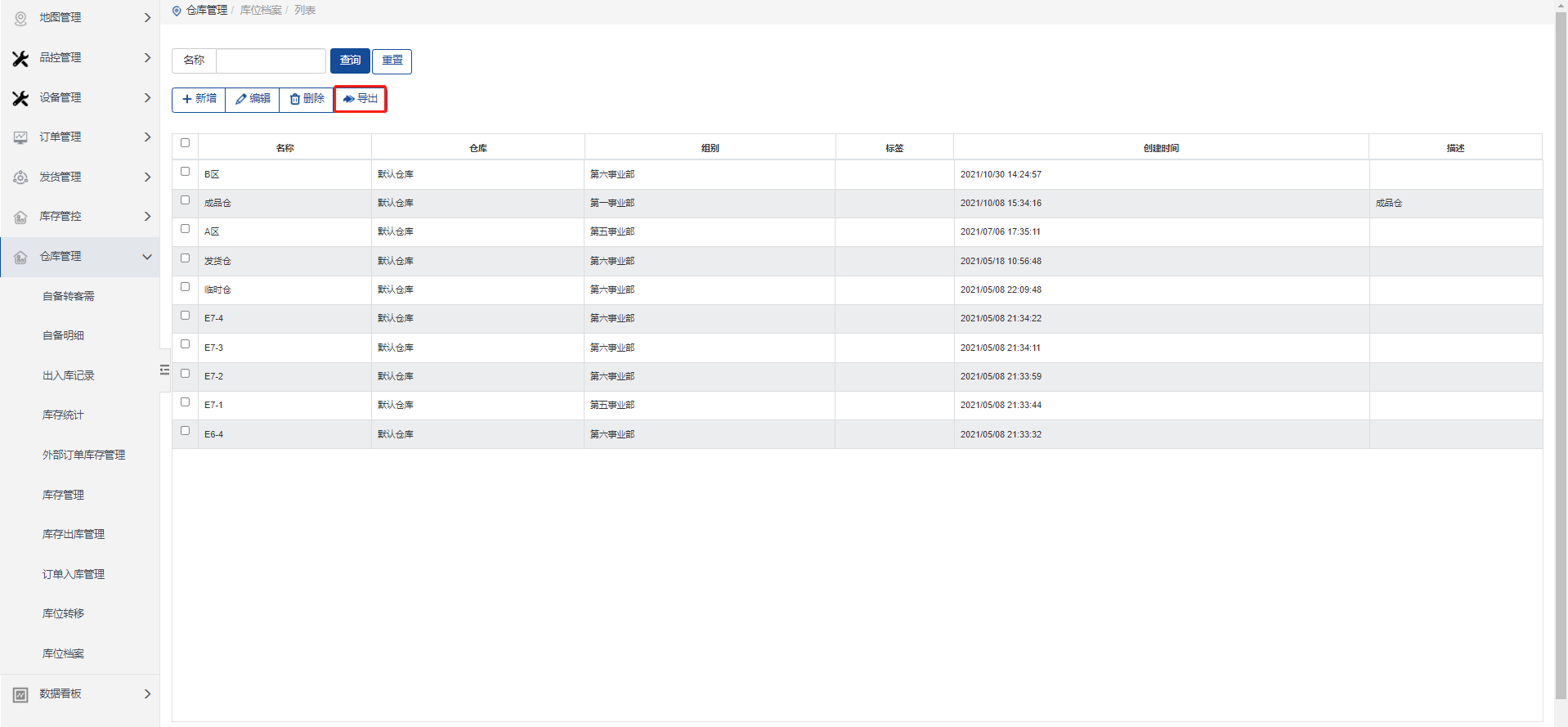Open the 出入库记录 menu item
This screenshot has width=1568, height=727.
pyautogui.click(x=69, y=376)
